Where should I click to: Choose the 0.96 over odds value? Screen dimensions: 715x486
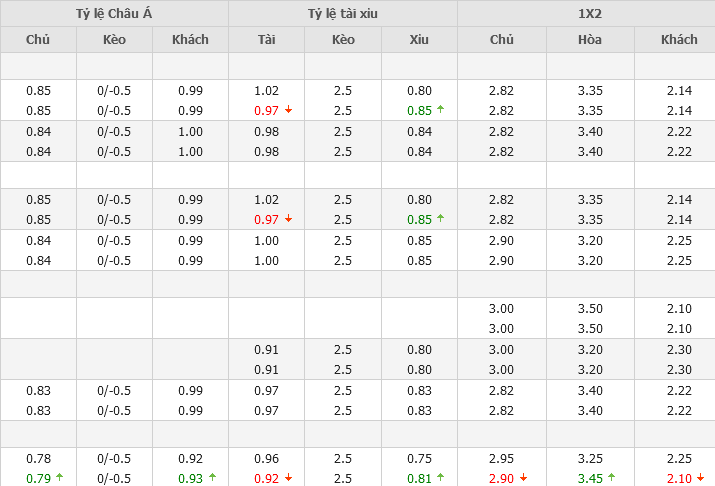pos(266,459)
